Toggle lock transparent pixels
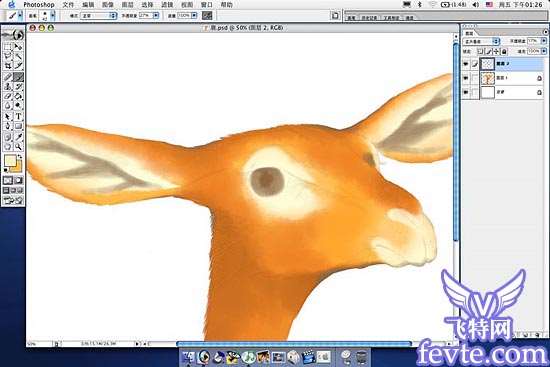 (x=481, y=51)
